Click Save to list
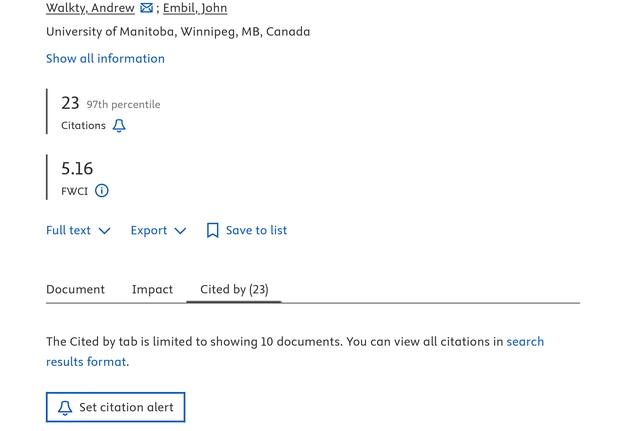 [256, 231]
